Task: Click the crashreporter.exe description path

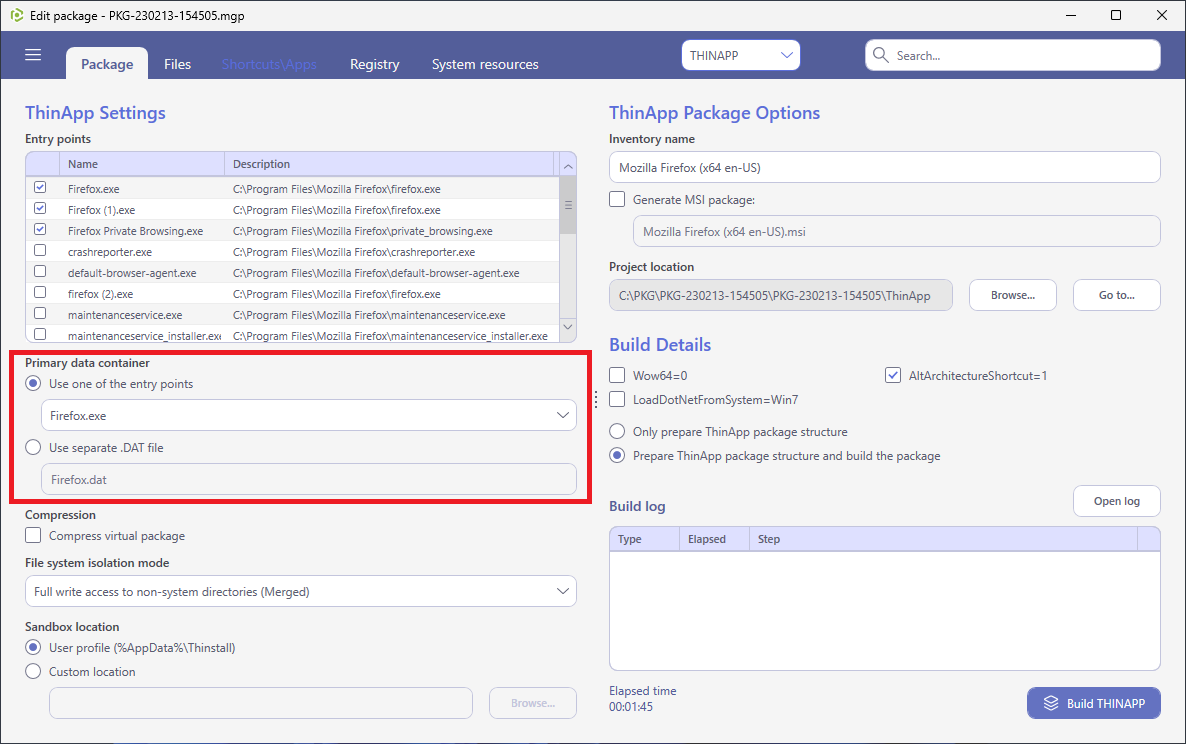Action: coord(354,253)
